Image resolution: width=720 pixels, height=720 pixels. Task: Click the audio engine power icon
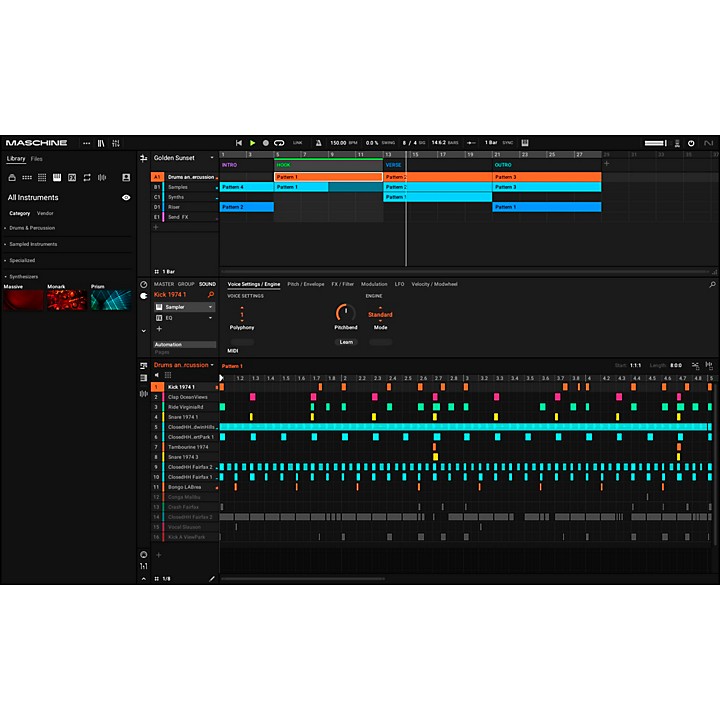click(691, 143)
